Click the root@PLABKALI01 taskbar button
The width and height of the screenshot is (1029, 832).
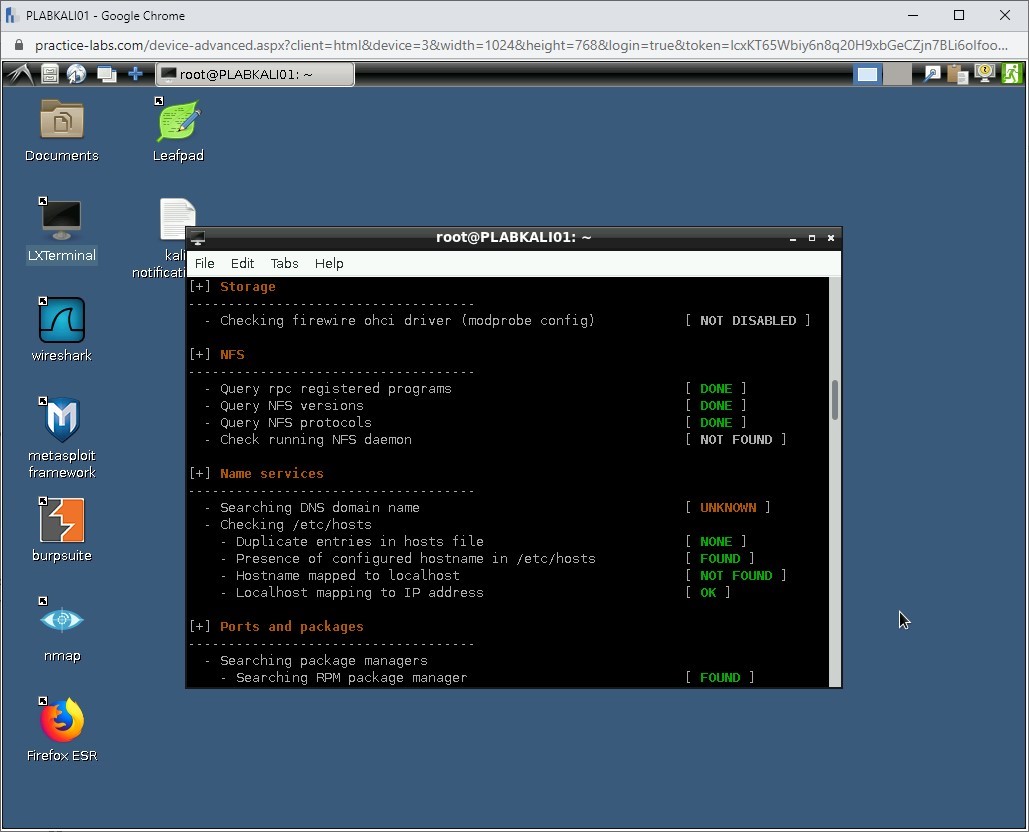pos(255,74)
